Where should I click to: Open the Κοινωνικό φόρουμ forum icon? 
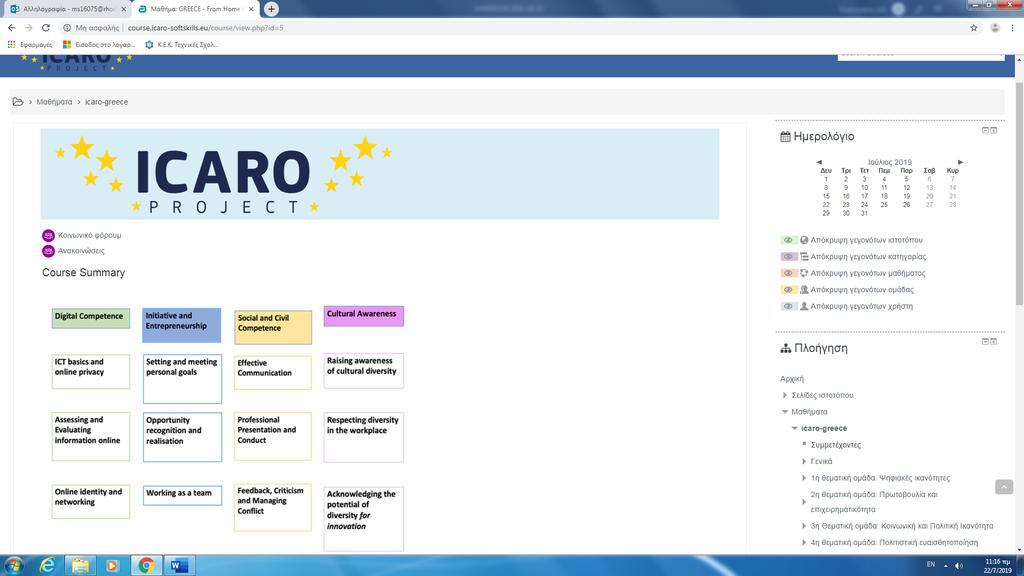(x=48, y=235)
